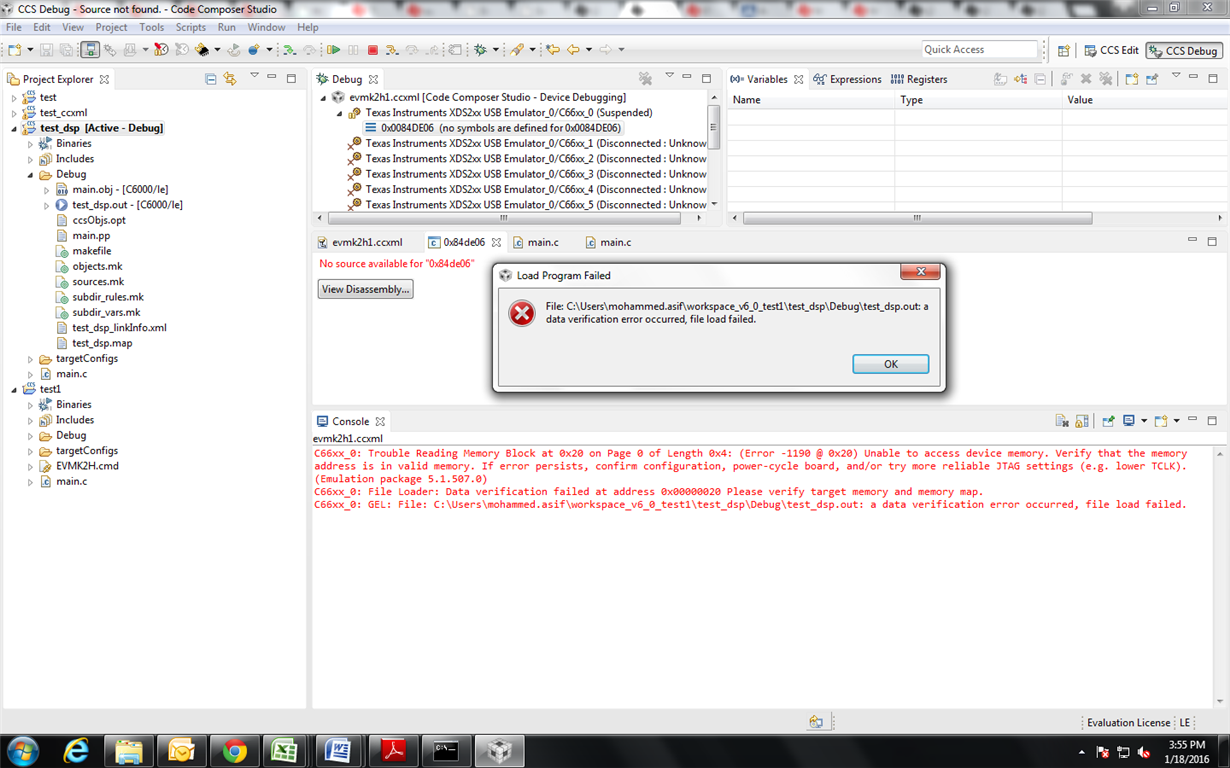The height and width of the screenshot is (768, 1230).
Task: Collapse the test_dsp project tree node
Action: [14, 128]
